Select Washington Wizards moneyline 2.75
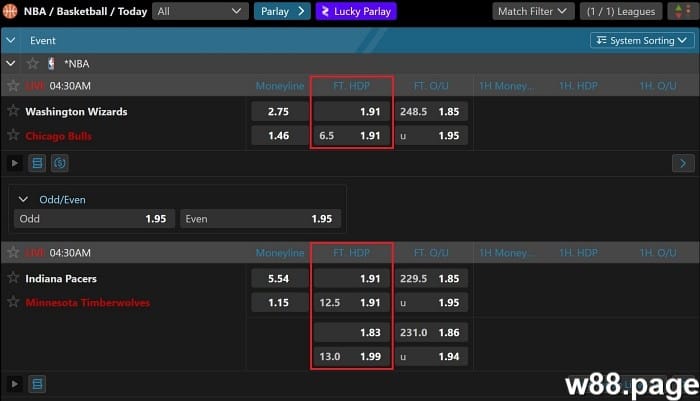700x401 pixels. (279, 112)
